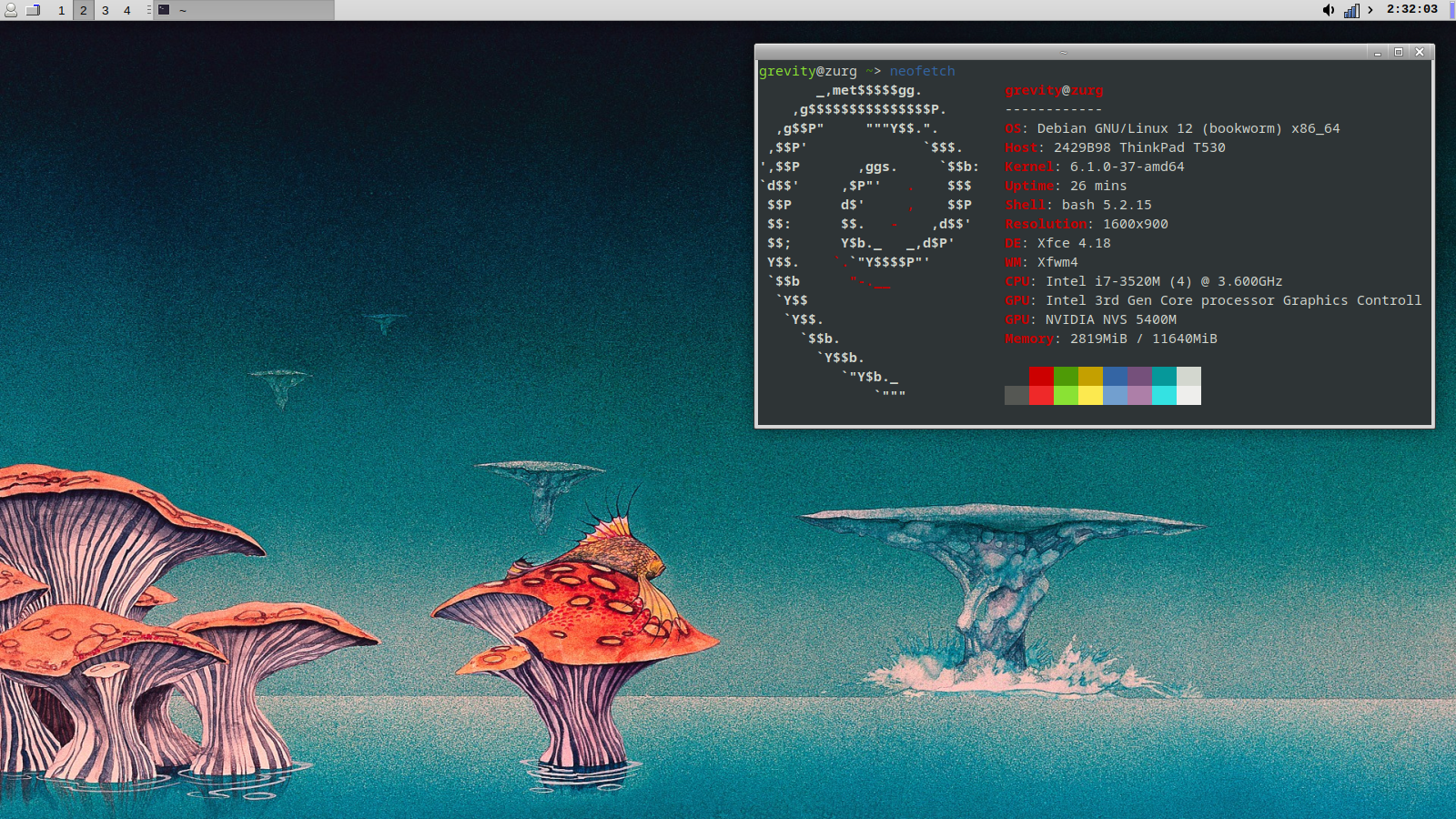
Task: Click the window list drag handle
Action: click(x=148, y=10)
